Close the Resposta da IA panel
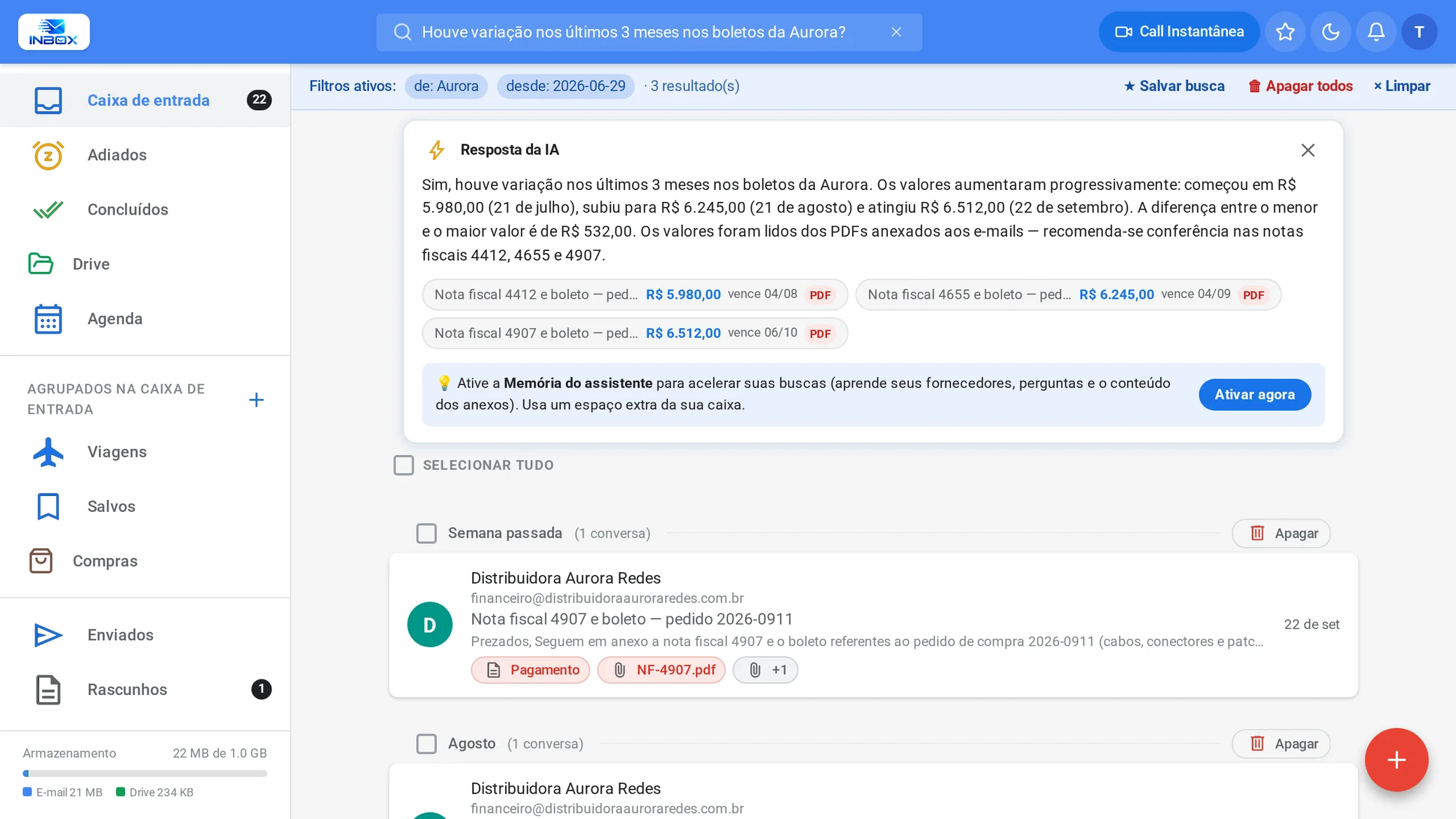 (x=1307, y=150)
